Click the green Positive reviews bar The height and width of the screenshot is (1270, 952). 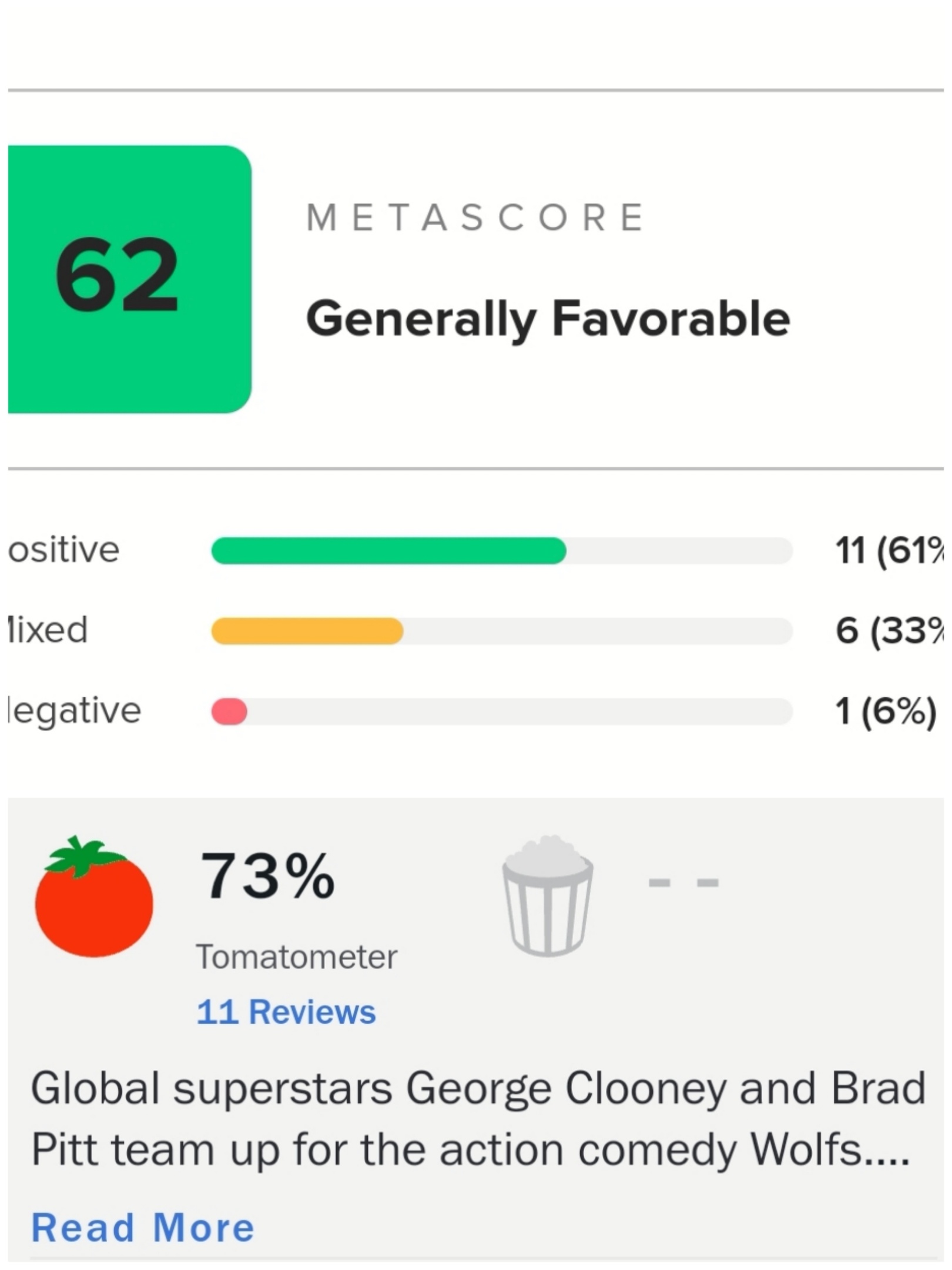[388, 551]
